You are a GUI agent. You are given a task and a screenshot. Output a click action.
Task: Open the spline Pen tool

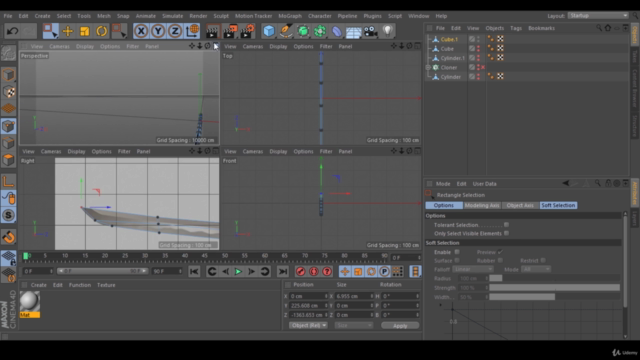coord(286,31)
